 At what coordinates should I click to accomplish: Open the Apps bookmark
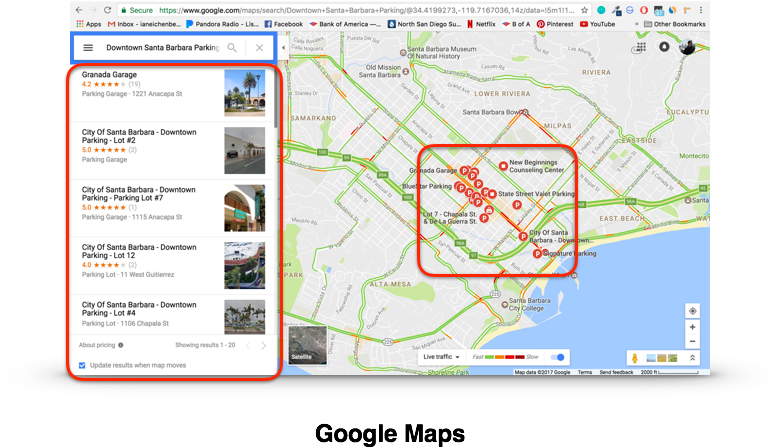89,24
